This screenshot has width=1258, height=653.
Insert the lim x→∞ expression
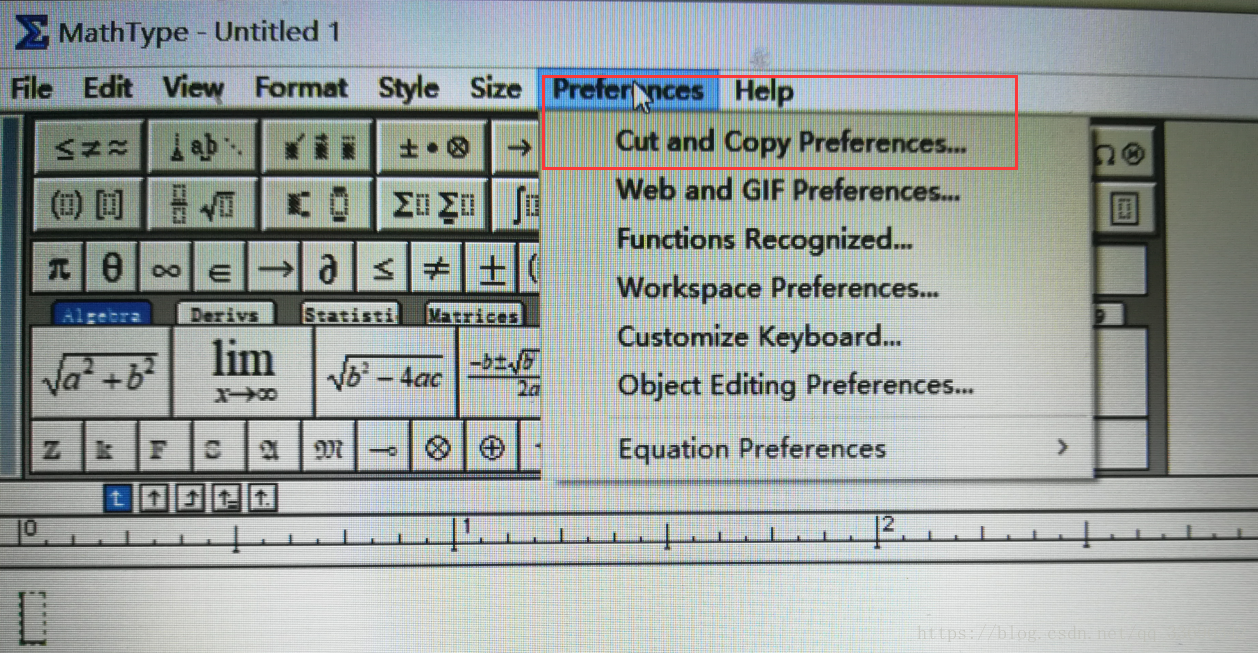(x=243, y=372)
